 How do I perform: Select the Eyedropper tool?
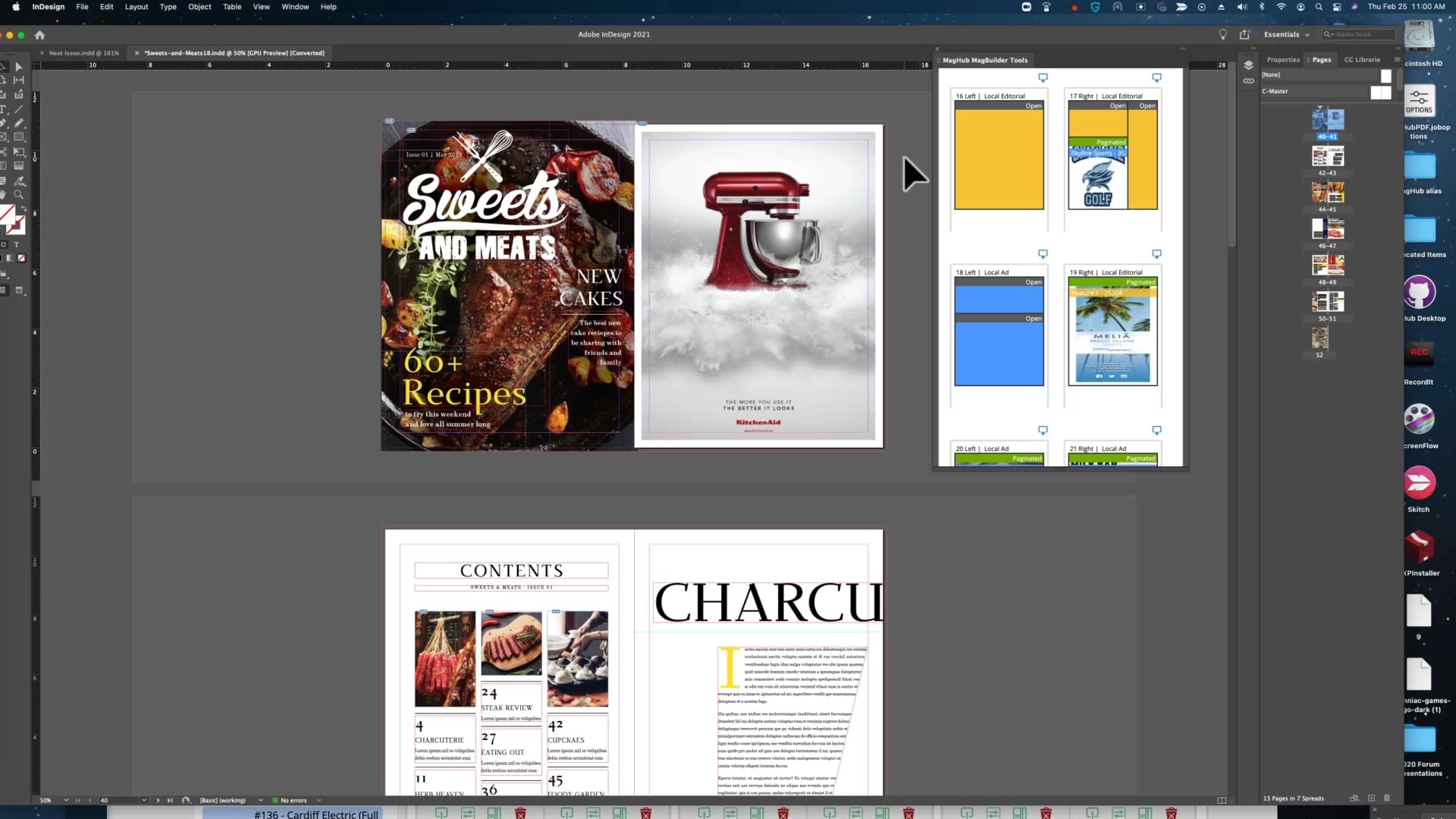20,180
